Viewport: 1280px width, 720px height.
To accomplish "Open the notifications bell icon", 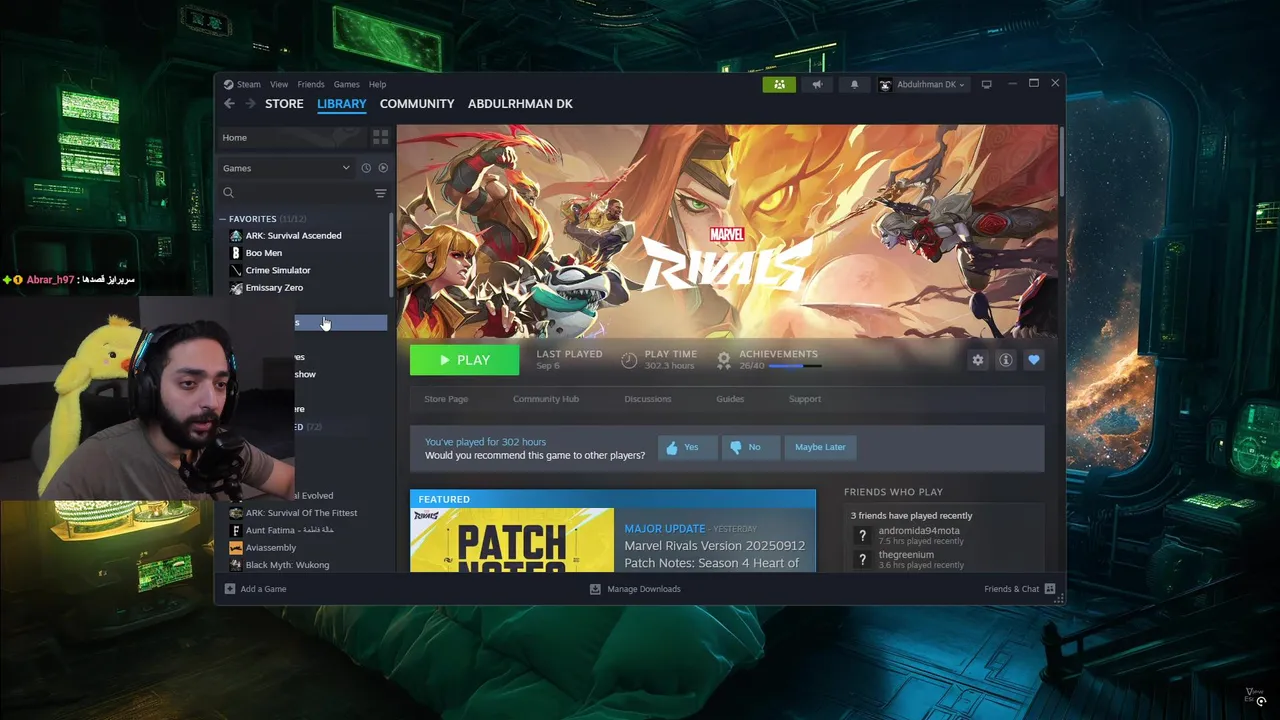I will 854,84.
